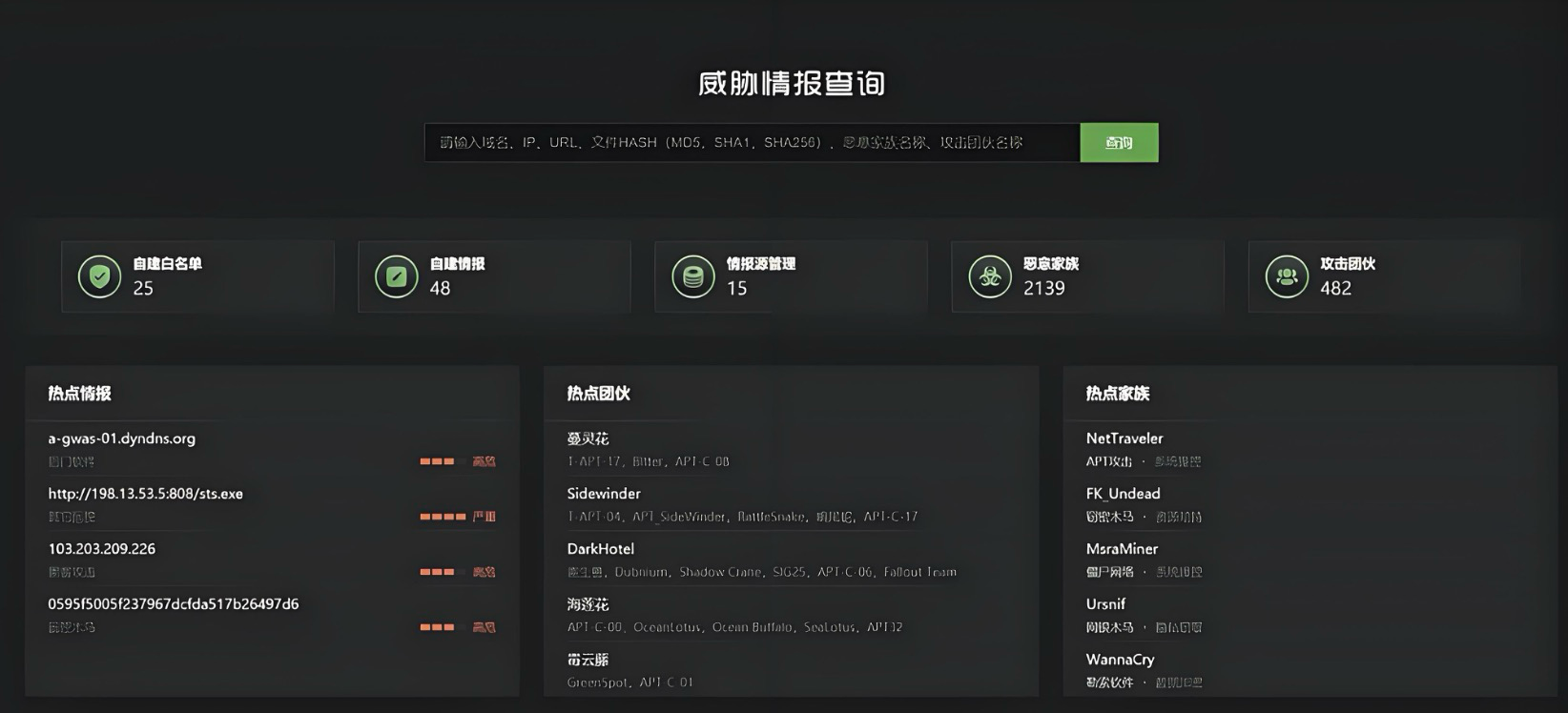
Task: Focus the threat intelligence search input field
Action: point(752,143)
